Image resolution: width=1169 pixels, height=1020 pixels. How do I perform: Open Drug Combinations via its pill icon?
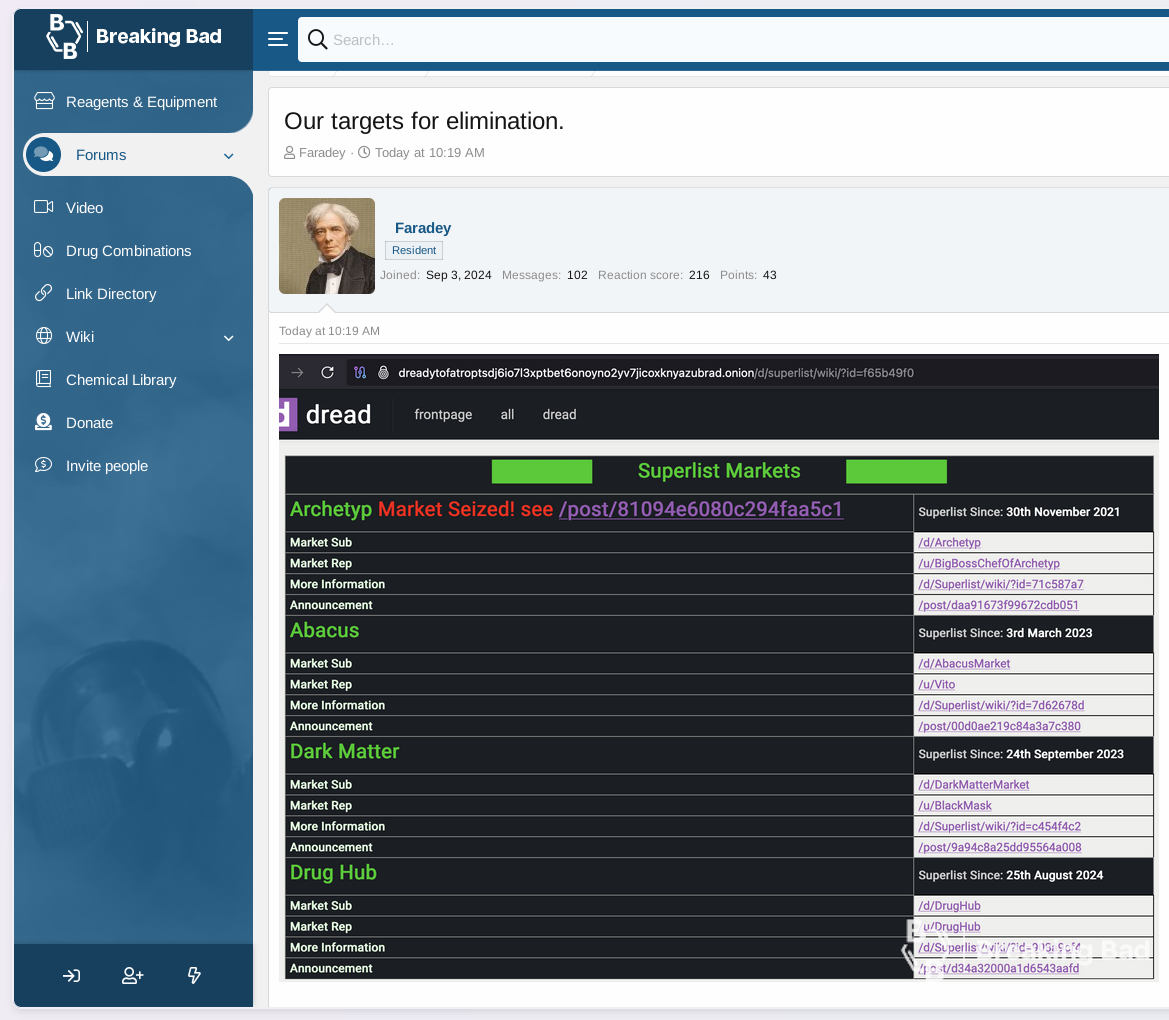tap(43, 251)
